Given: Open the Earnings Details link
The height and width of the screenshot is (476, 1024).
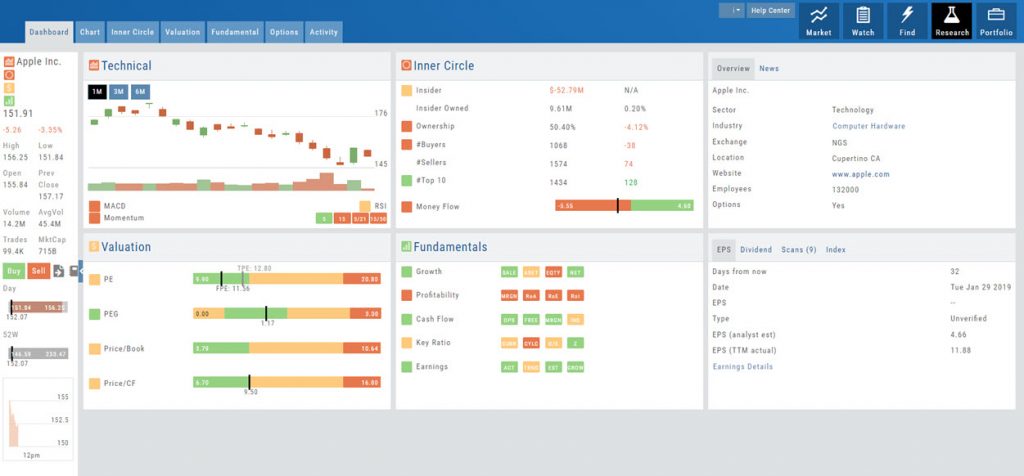Looking at the screenshot, I should pos(743,366).
